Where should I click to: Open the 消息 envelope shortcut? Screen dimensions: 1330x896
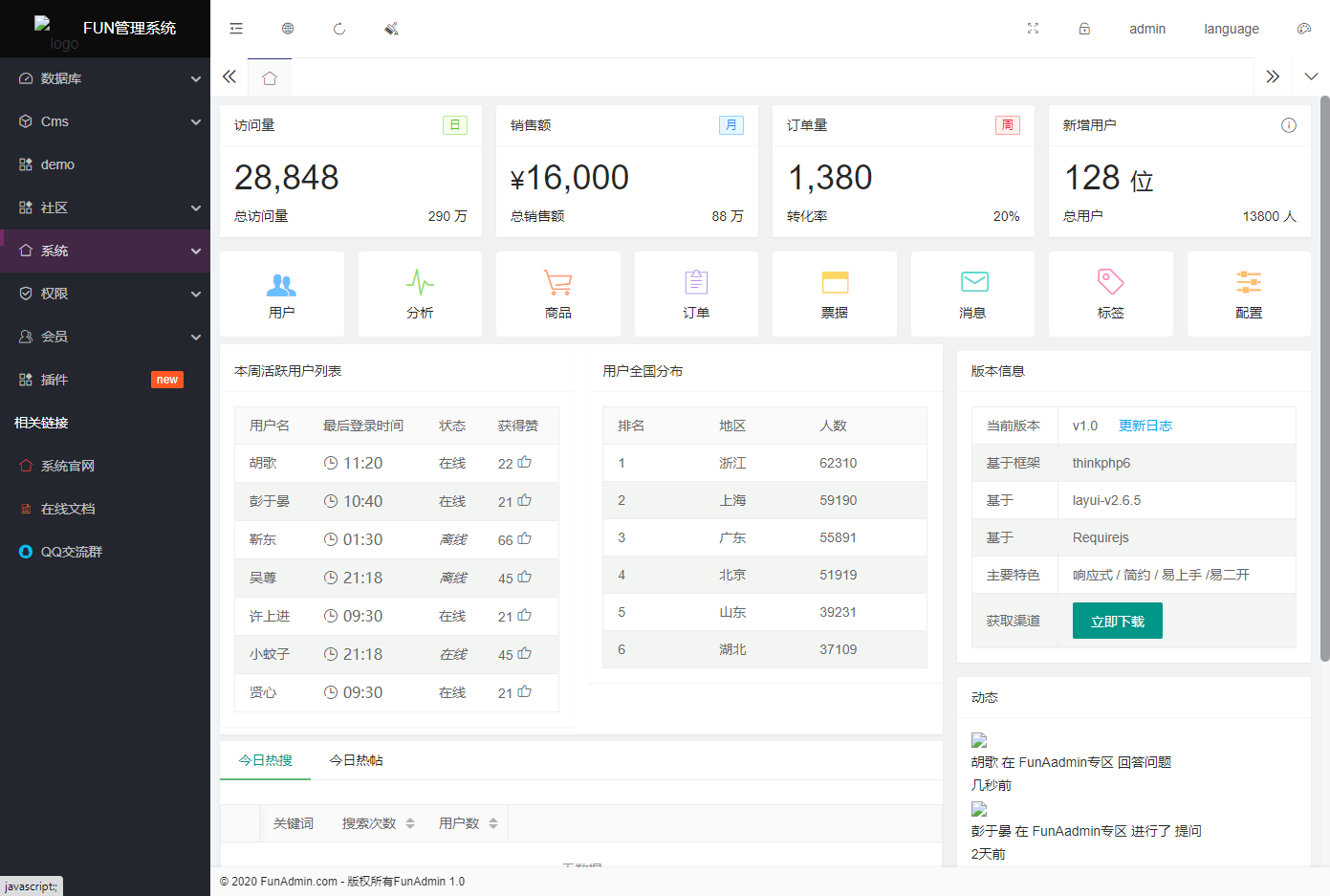pos(972,294)
